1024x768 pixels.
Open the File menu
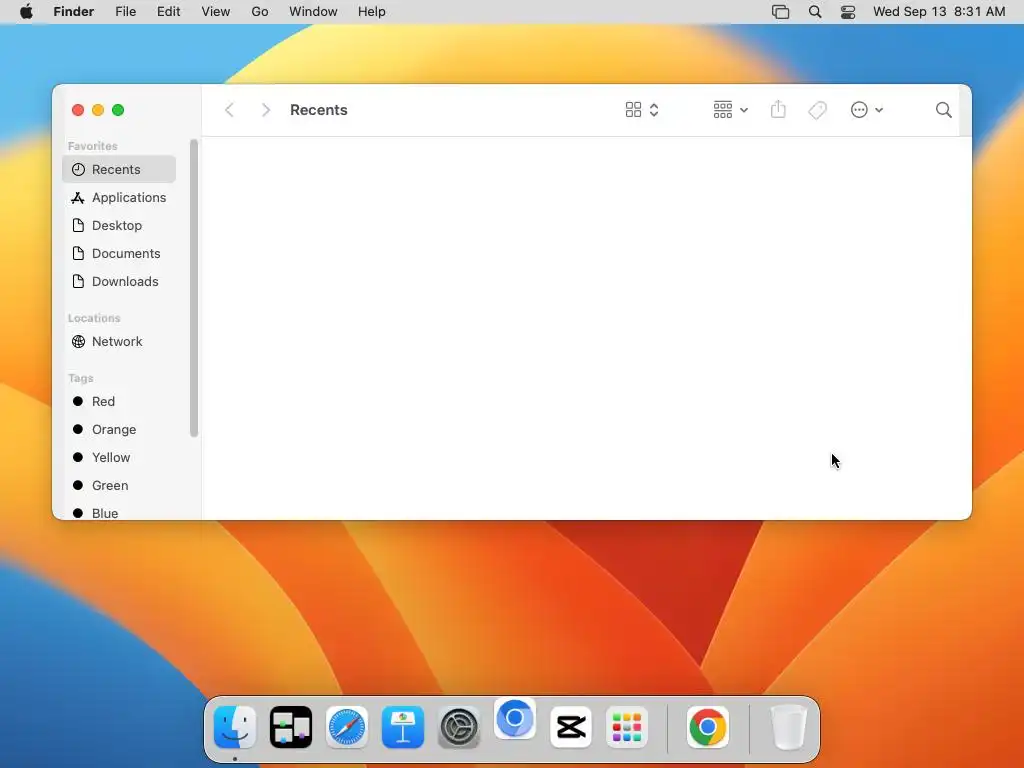(x=125, y=12)
